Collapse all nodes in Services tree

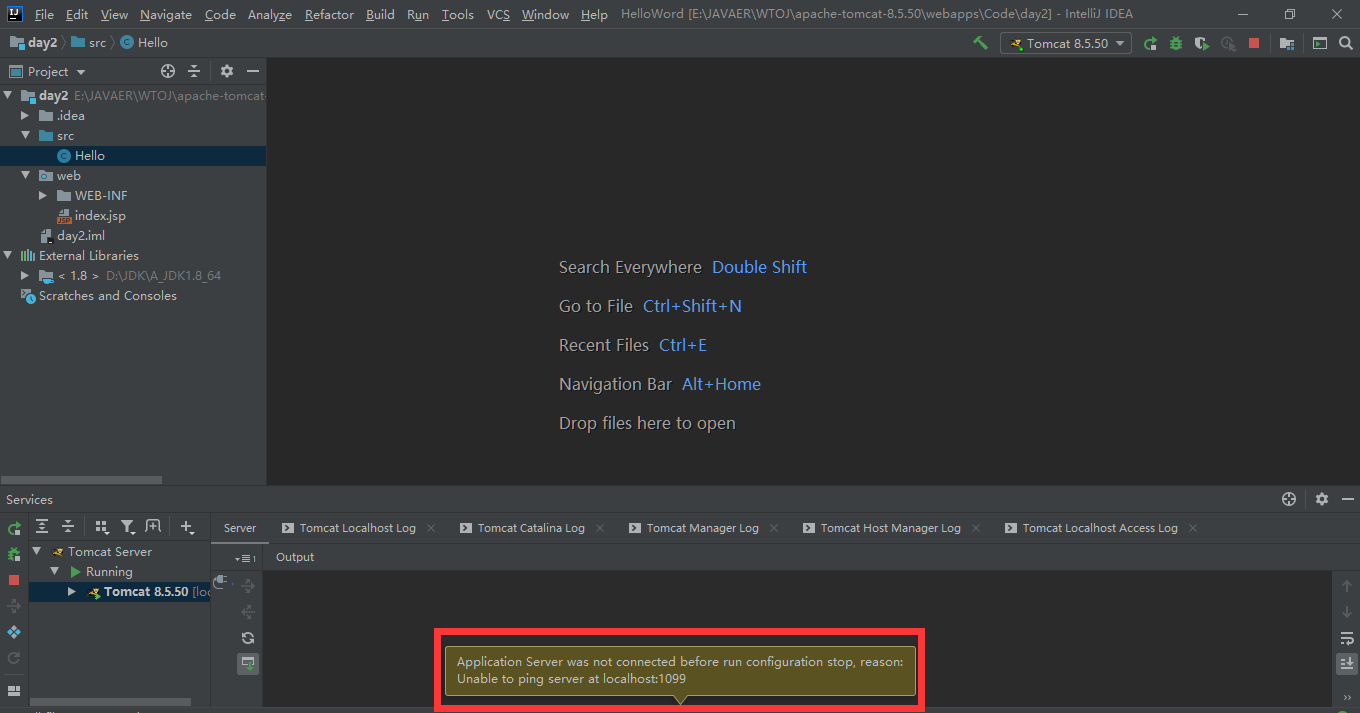[x=68, y=527]
